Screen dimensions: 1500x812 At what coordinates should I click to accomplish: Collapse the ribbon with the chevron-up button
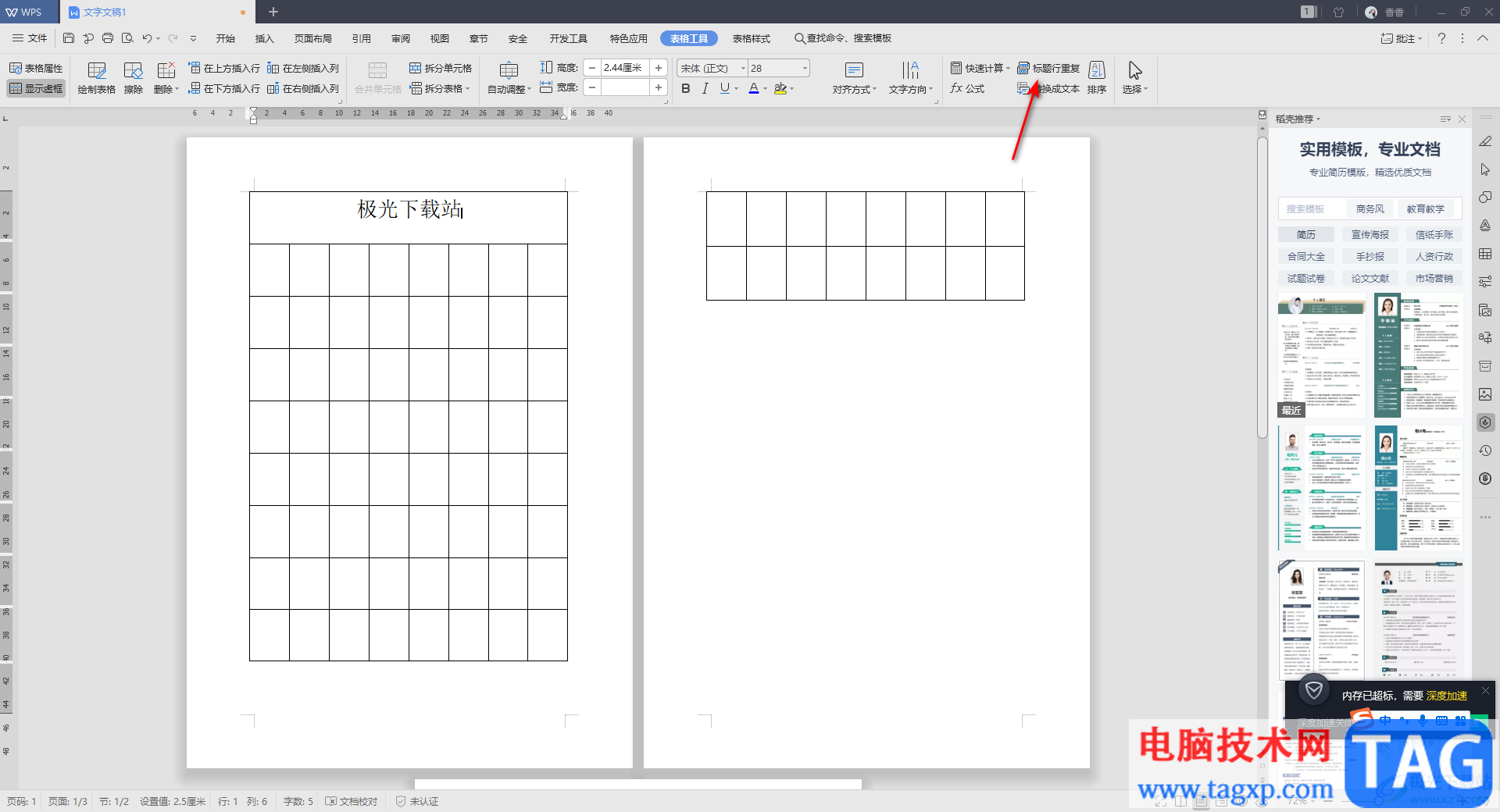[1482, 38]
